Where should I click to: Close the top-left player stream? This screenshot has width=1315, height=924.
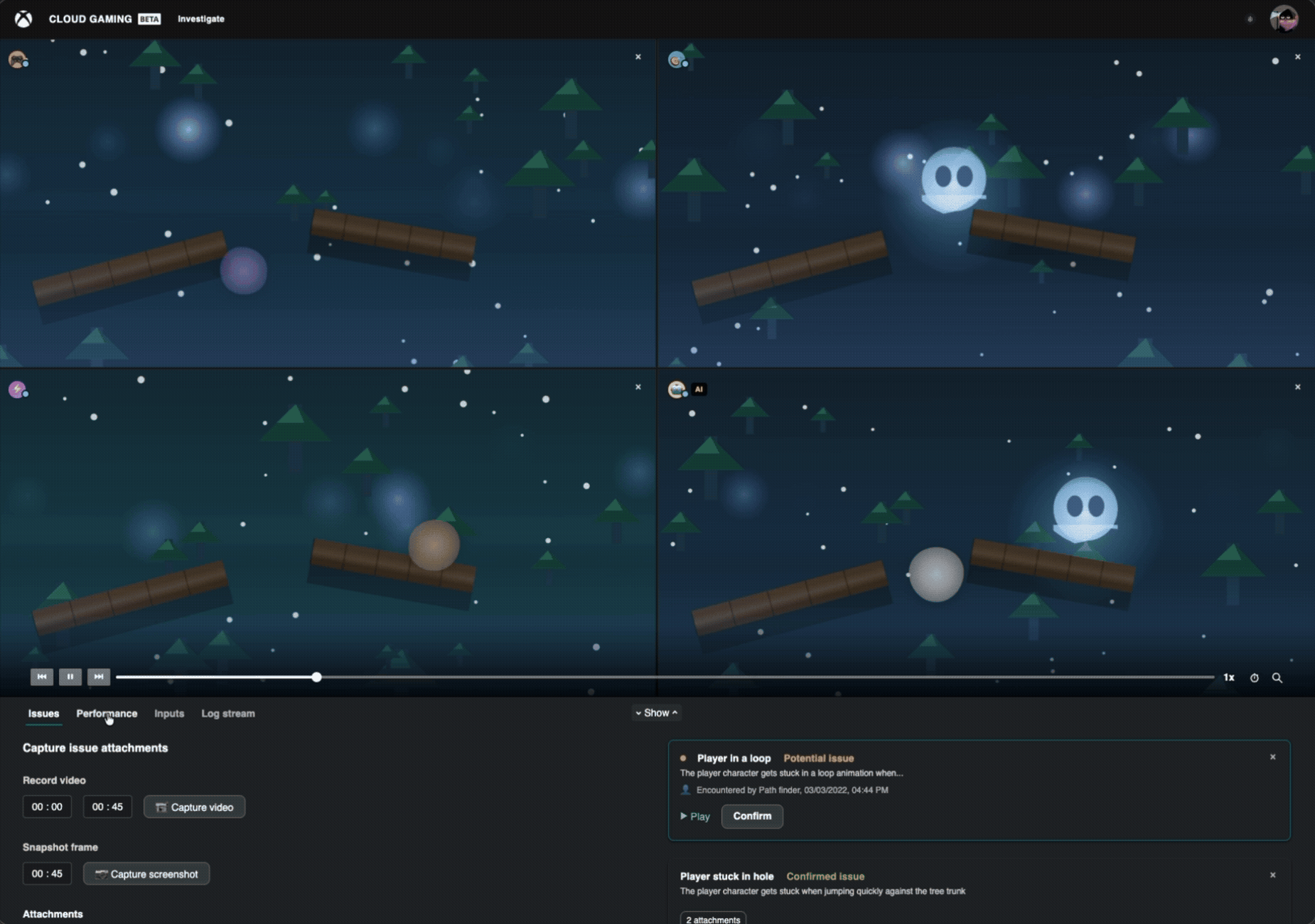tap(638, 57)
